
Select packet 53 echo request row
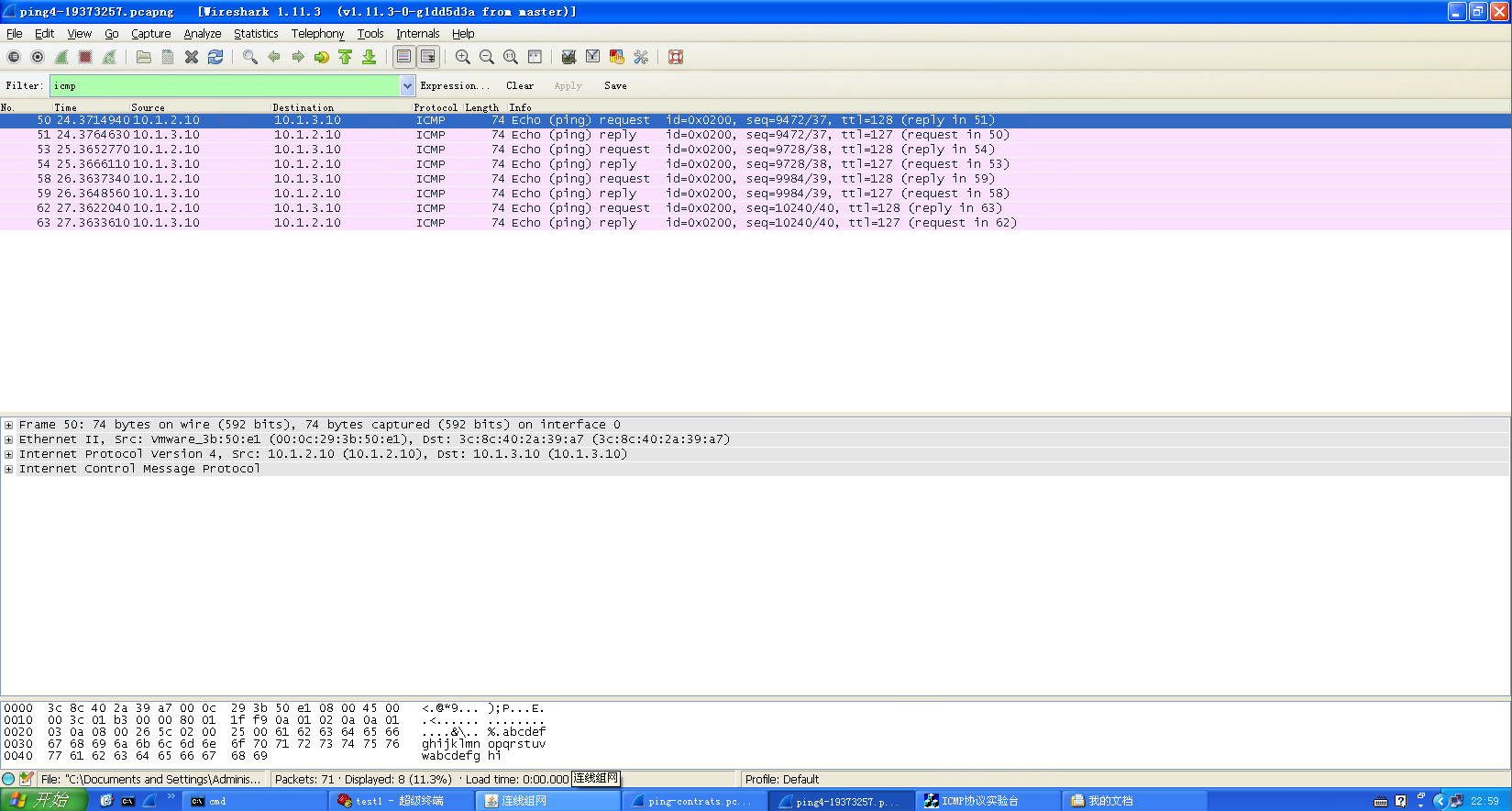tap(756, 150)
